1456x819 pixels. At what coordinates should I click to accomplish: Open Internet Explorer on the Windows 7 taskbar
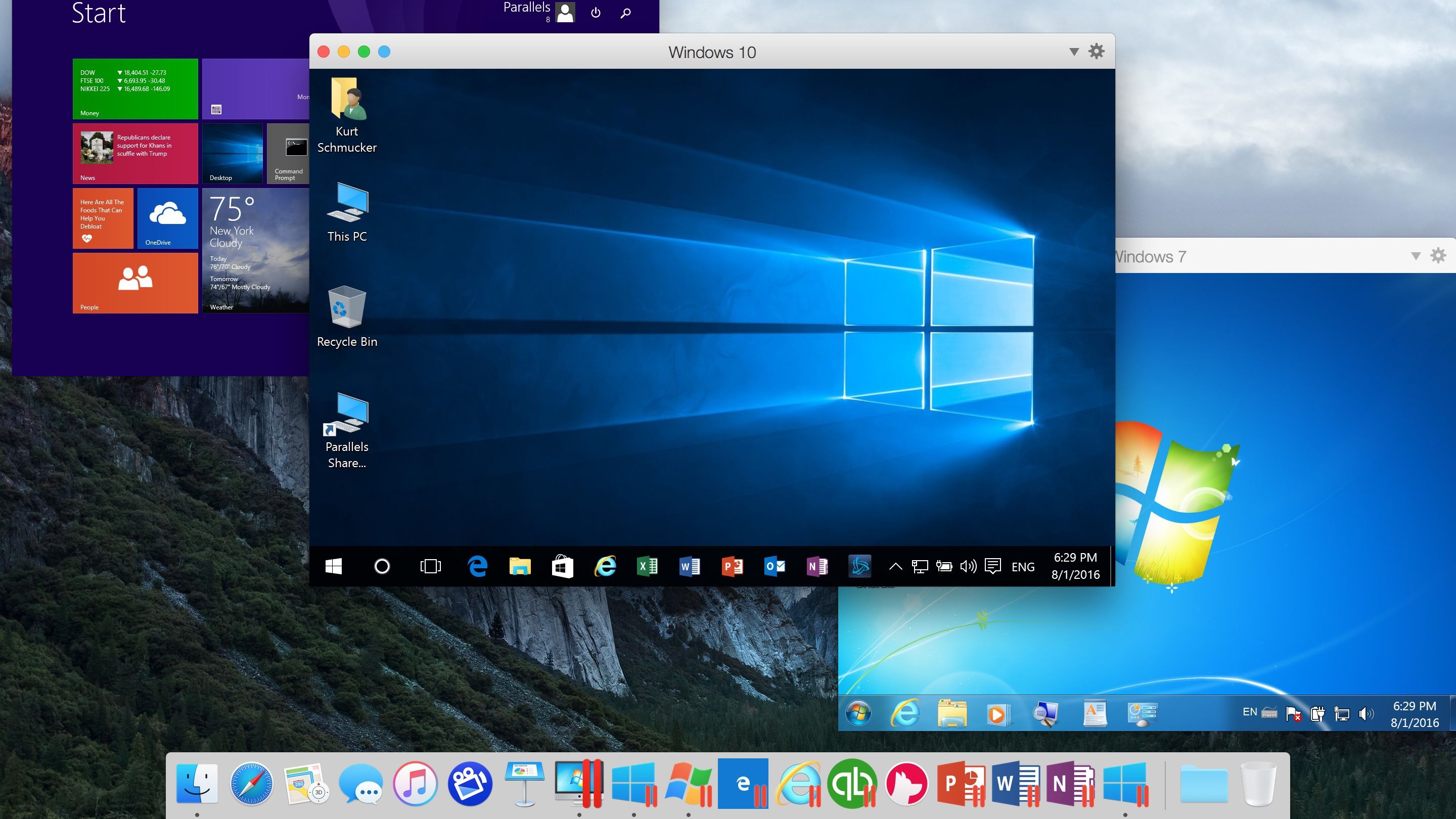point(905,712)
